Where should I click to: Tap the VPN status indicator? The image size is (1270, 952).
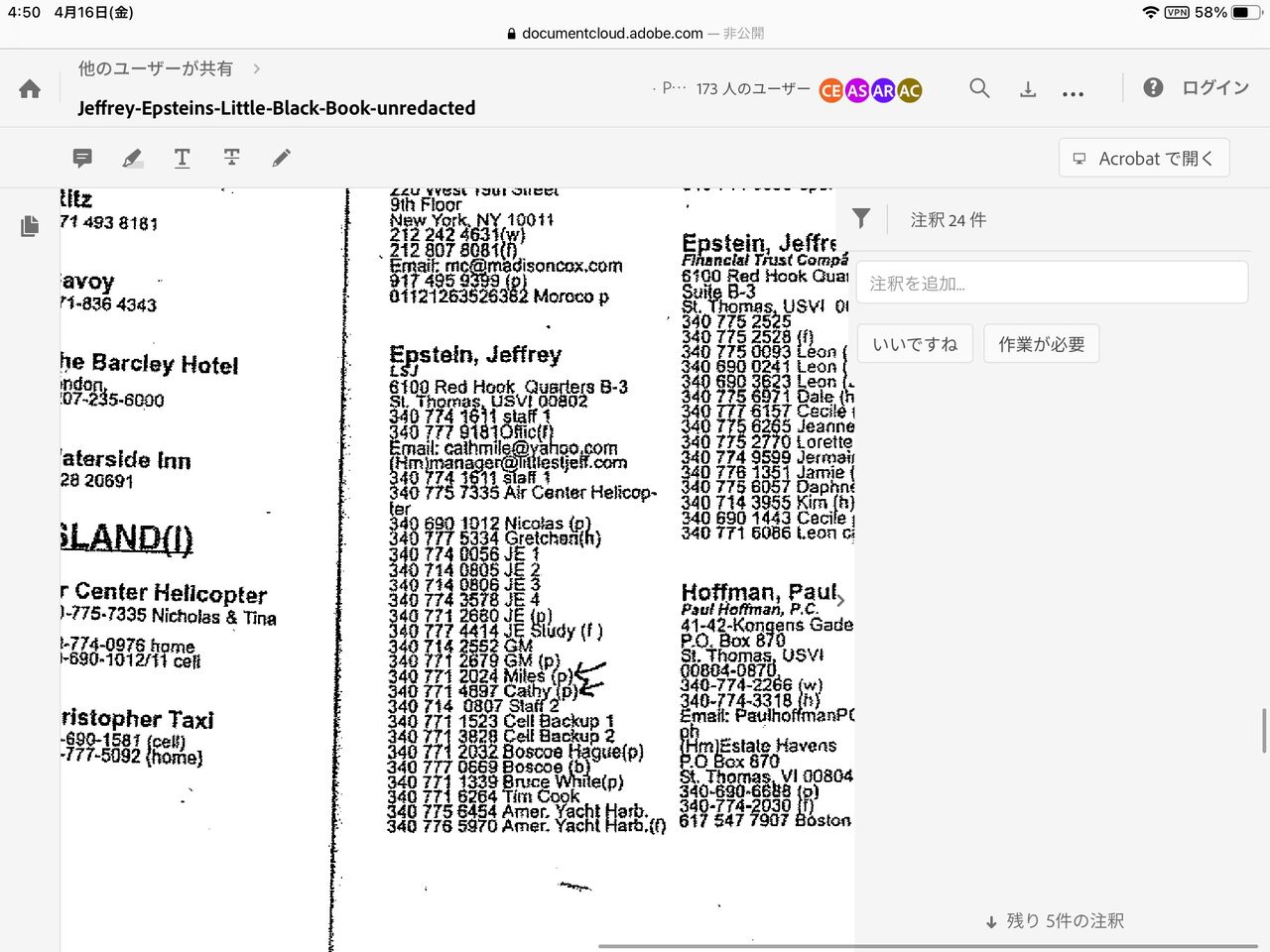click(x=1177, y=13)
